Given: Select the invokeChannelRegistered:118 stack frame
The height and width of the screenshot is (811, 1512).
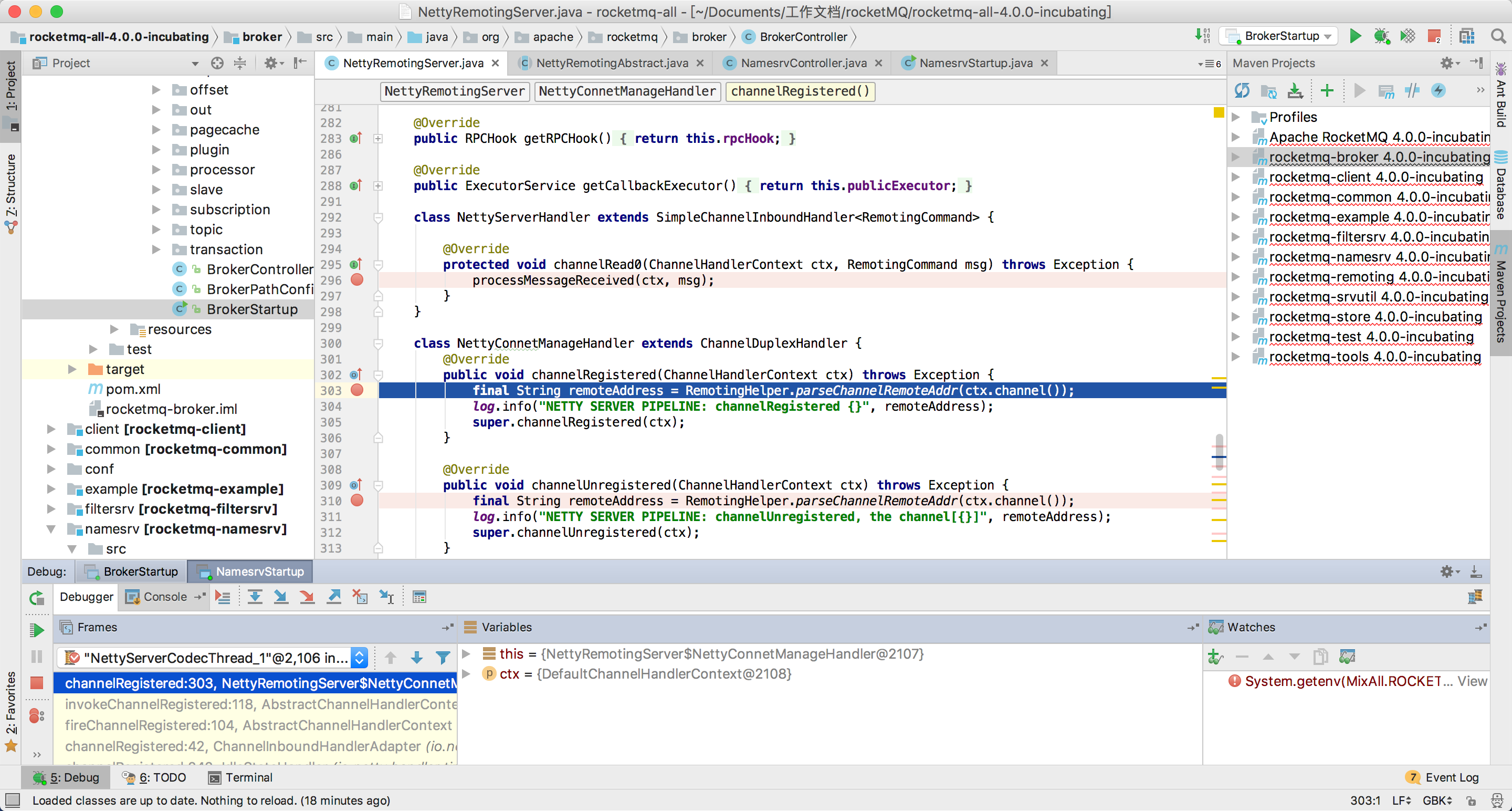Looking at the screenshot, I should pos(258,704).
